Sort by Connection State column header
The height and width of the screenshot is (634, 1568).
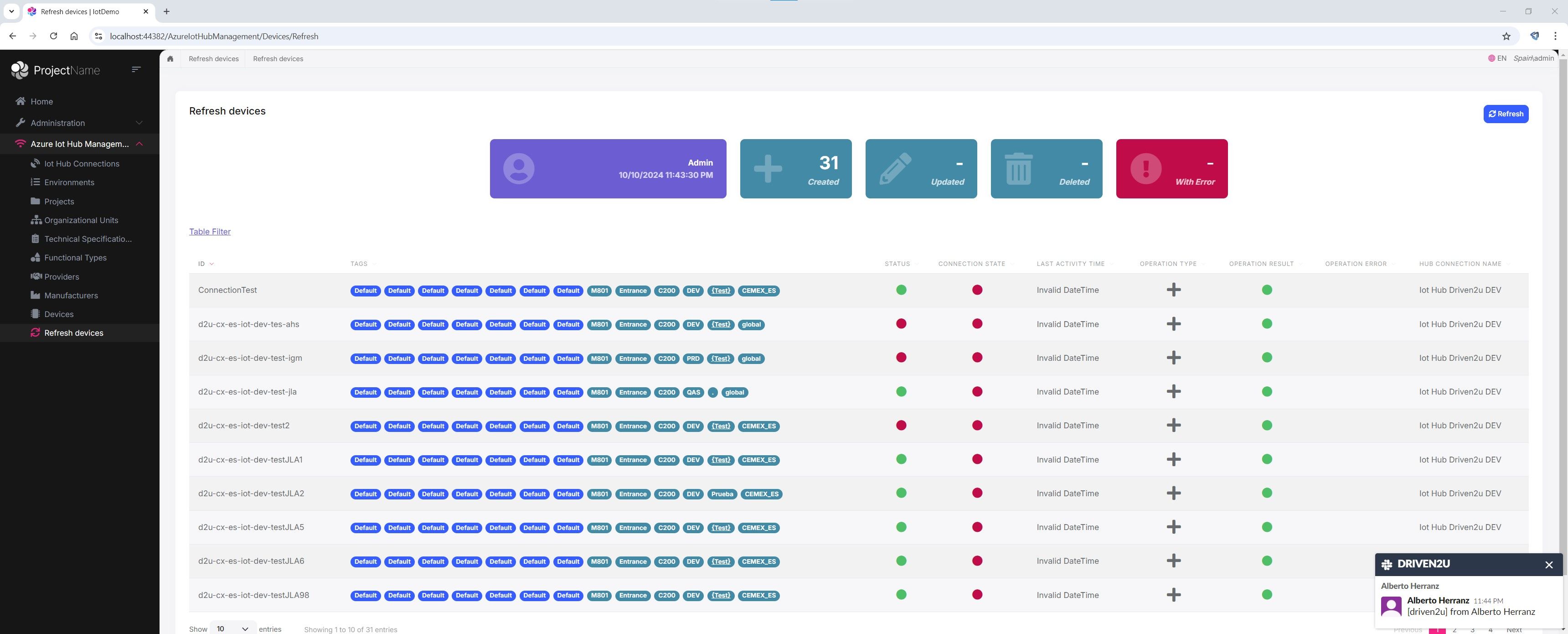(971, 264)
